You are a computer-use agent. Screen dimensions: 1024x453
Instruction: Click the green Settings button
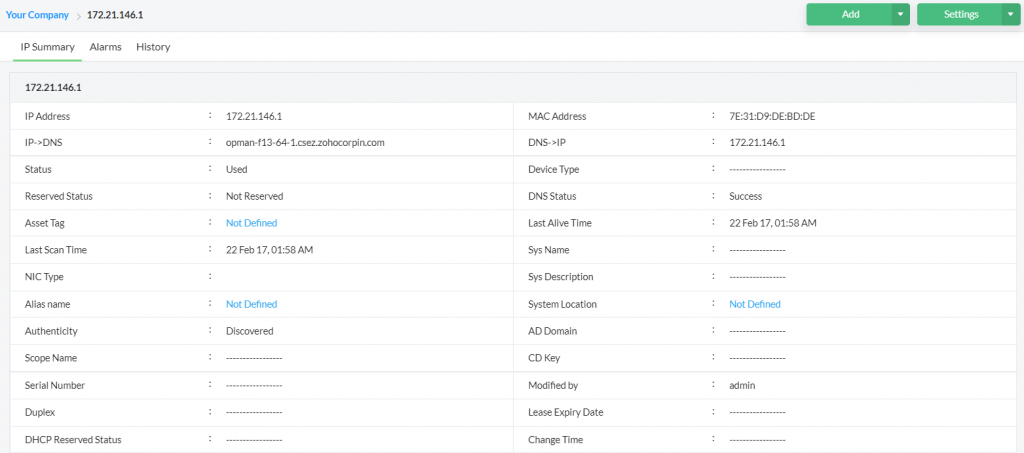[960, 14]
